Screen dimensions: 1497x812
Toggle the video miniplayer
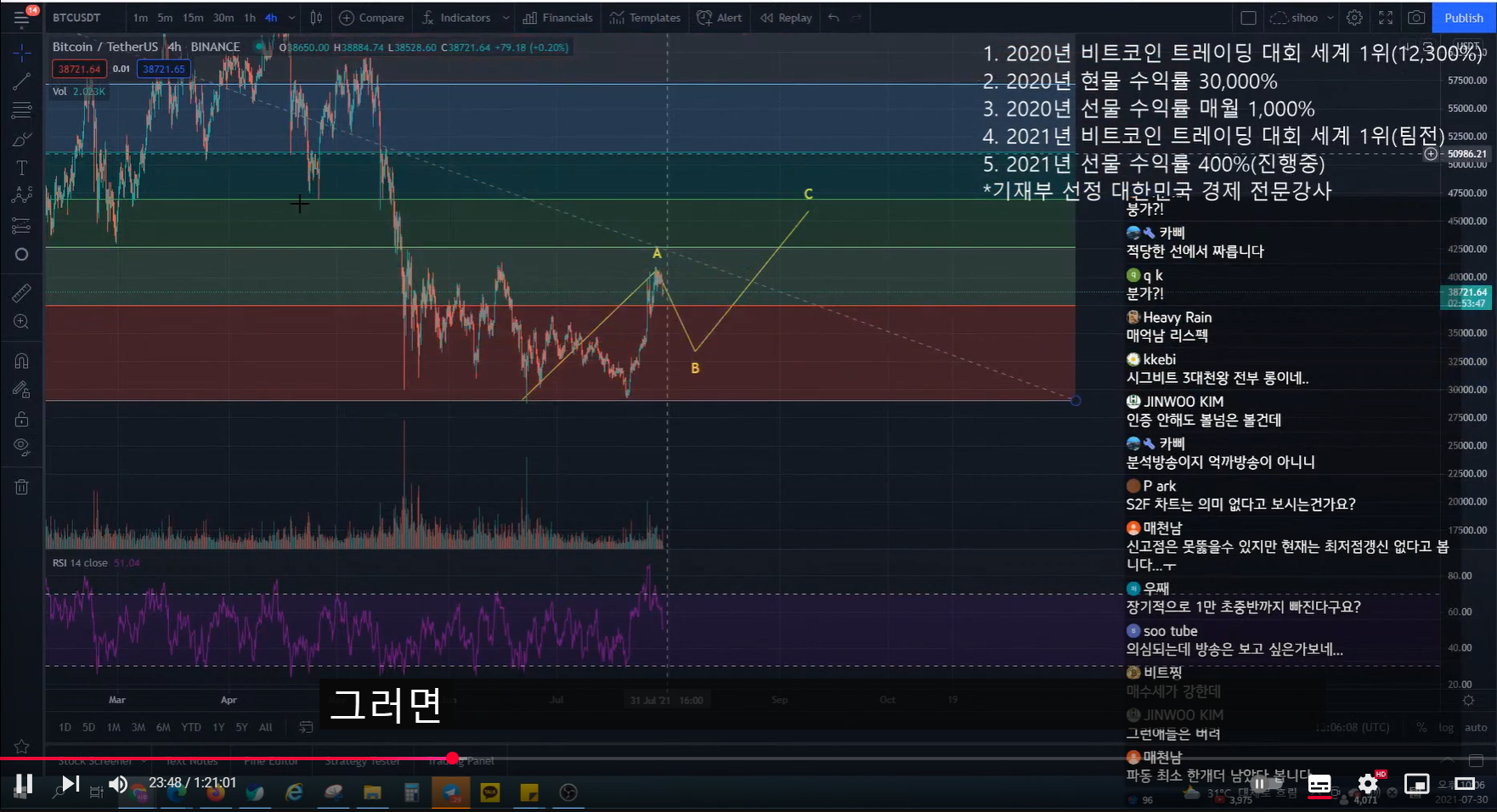pos(1416,783)
